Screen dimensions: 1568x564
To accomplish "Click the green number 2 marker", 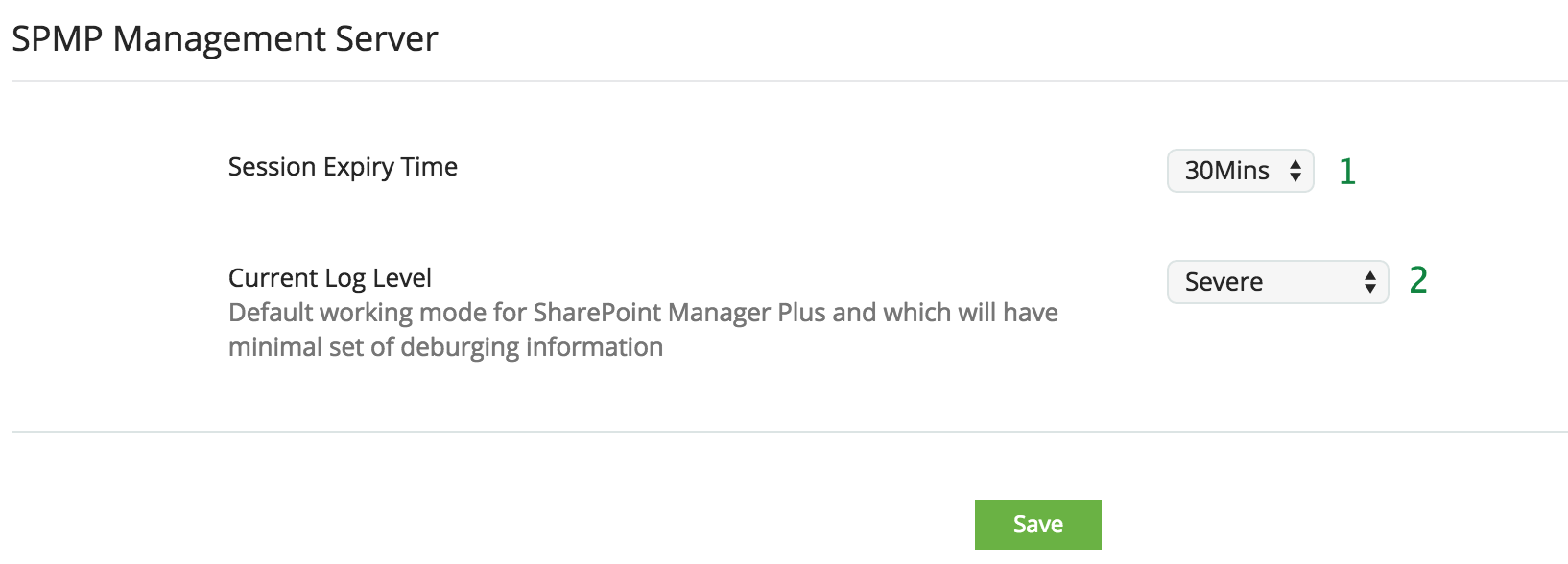I will tap(1418, 280).
